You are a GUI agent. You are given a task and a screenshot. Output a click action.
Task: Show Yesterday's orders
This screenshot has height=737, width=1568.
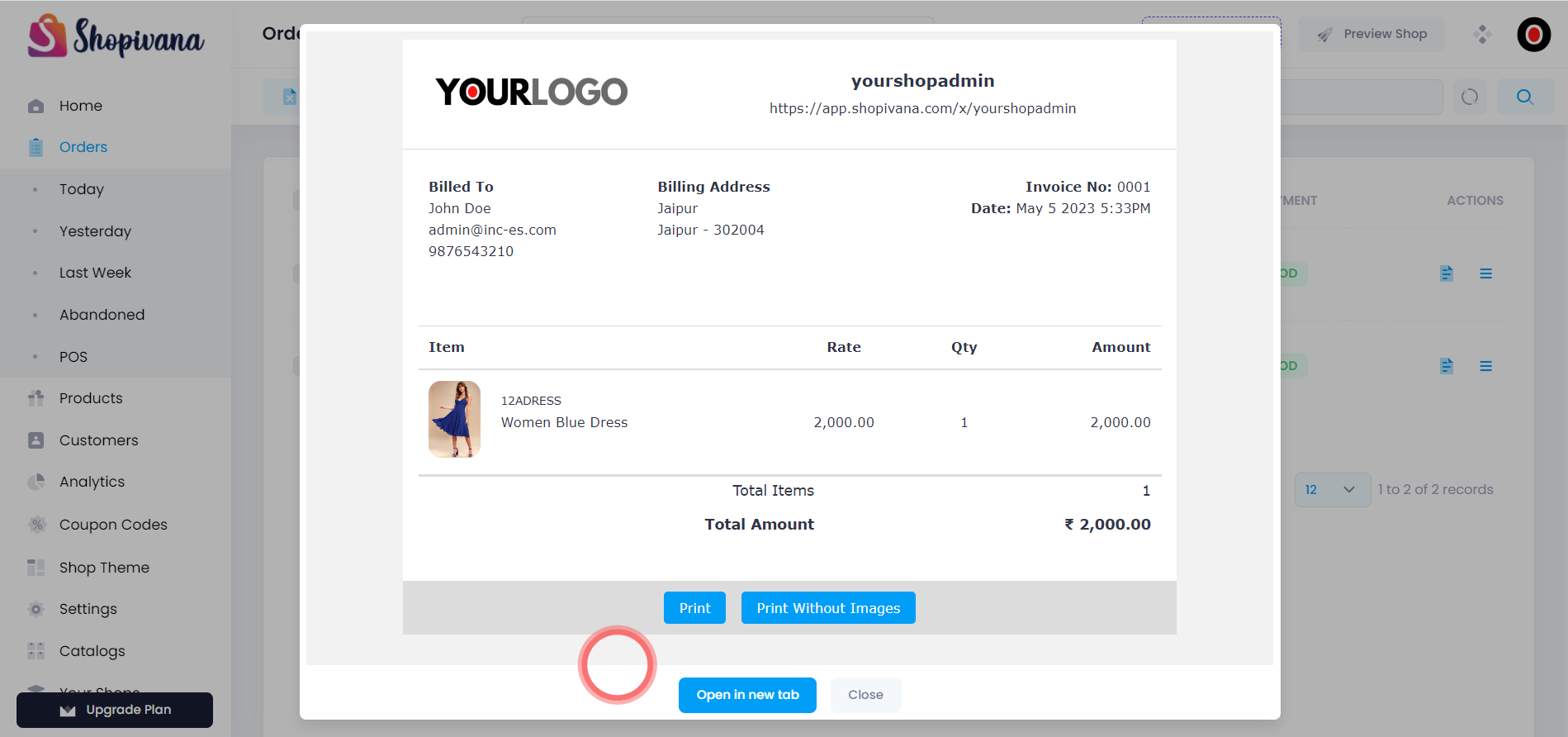(x=95, y=231)
